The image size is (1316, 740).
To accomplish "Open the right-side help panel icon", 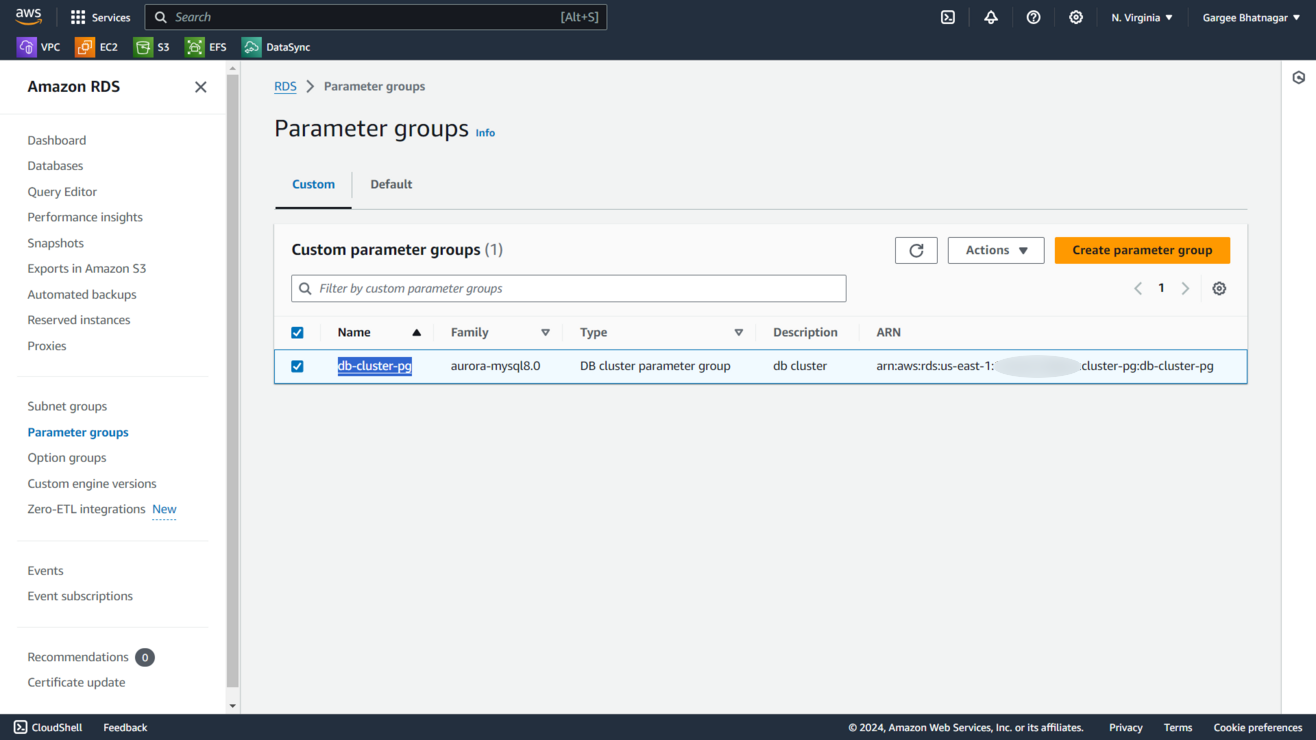I will [x=1299, y=78].
